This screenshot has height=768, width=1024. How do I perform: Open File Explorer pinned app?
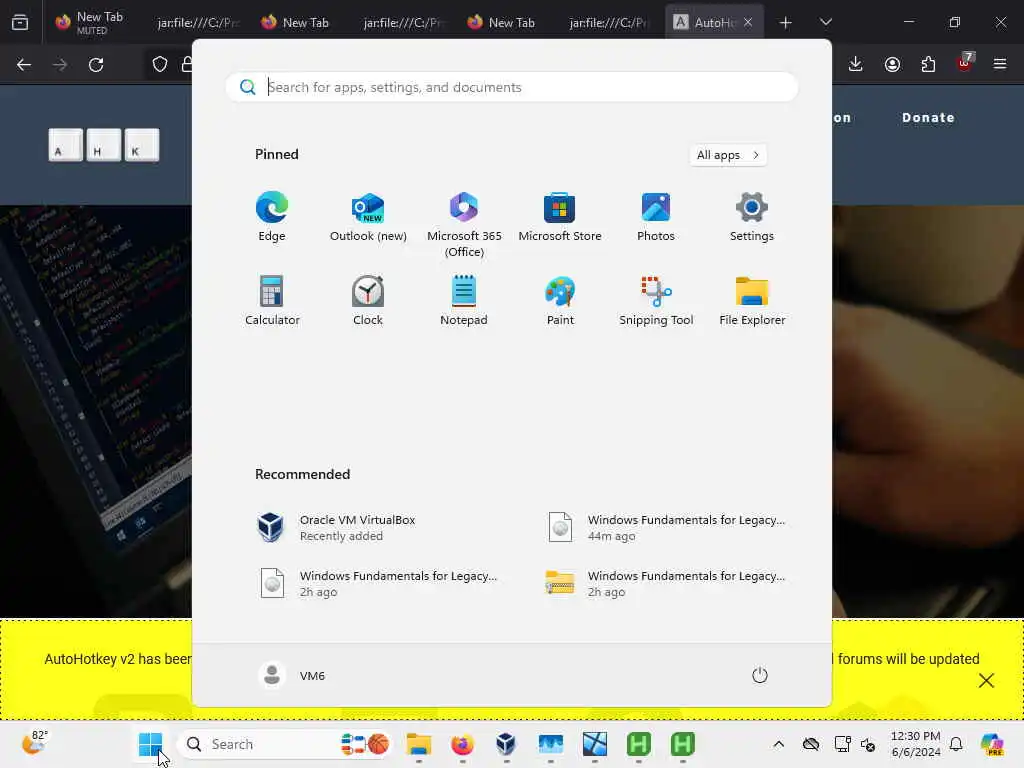[x=752, y=301]
